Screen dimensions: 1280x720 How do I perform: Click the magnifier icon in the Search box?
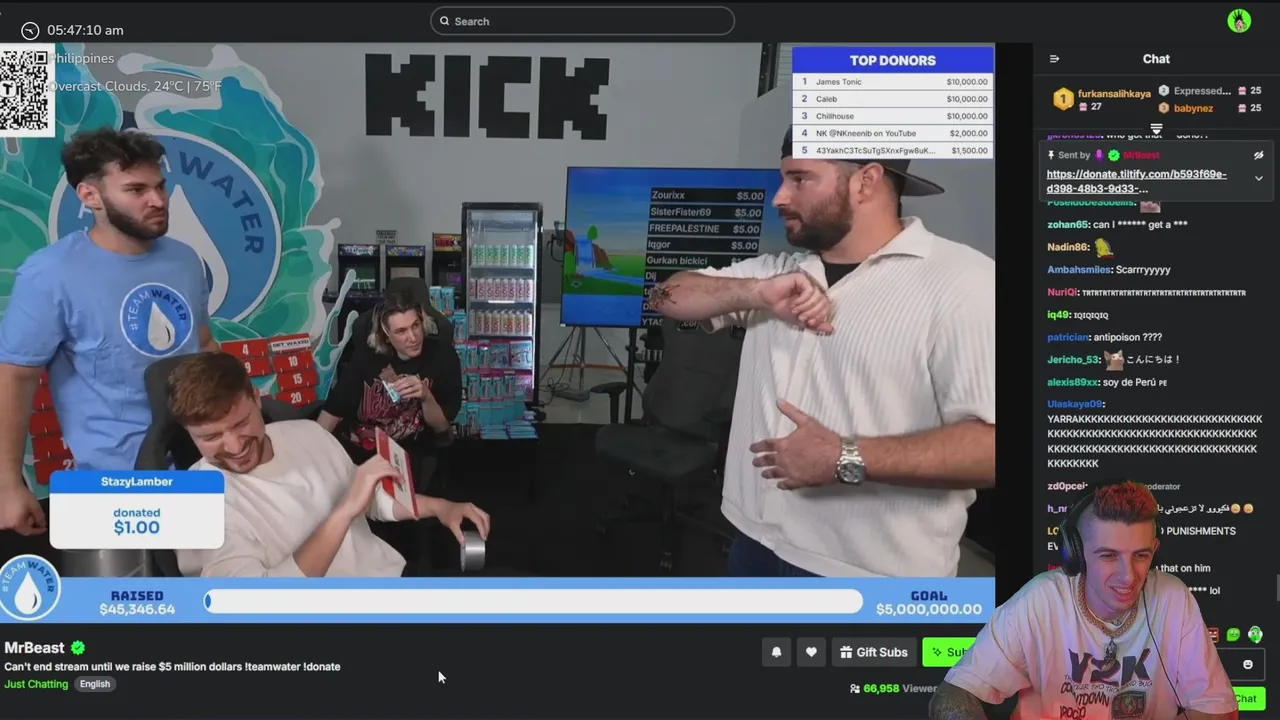coord(445,21)
